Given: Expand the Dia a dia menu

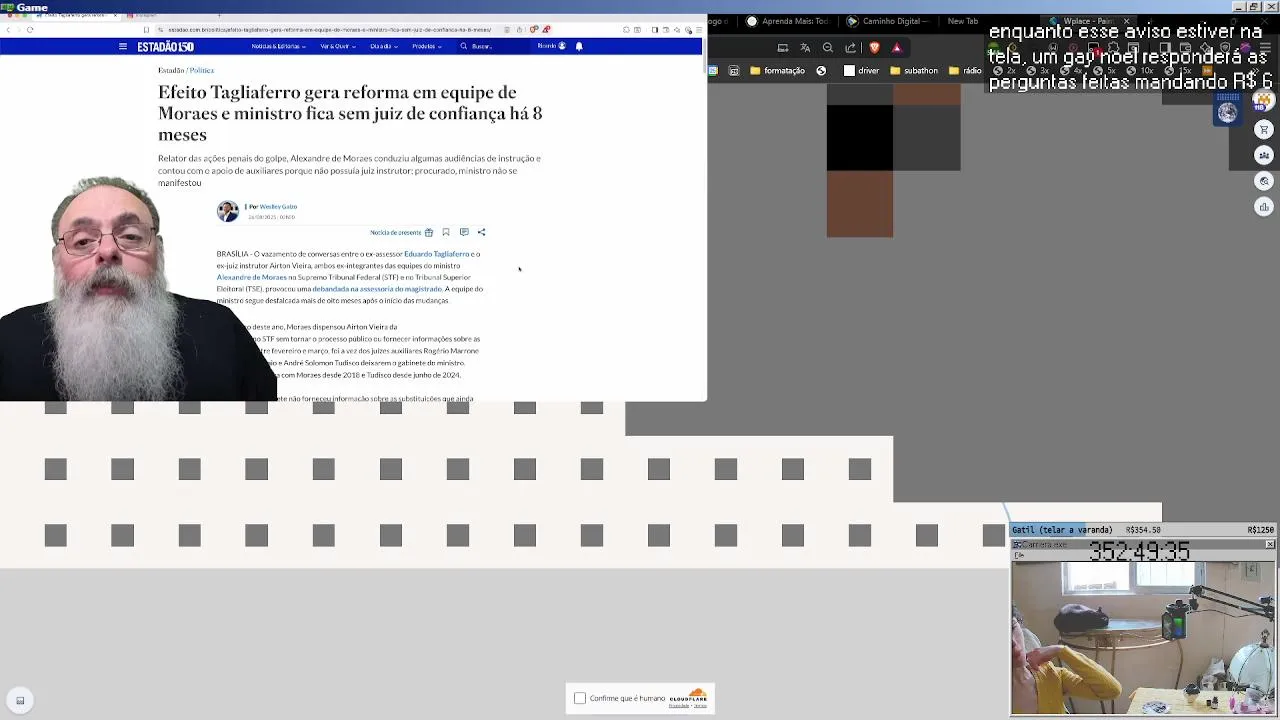Looking at the screenshot, I should pyautogui.click(x=384, y=46).
